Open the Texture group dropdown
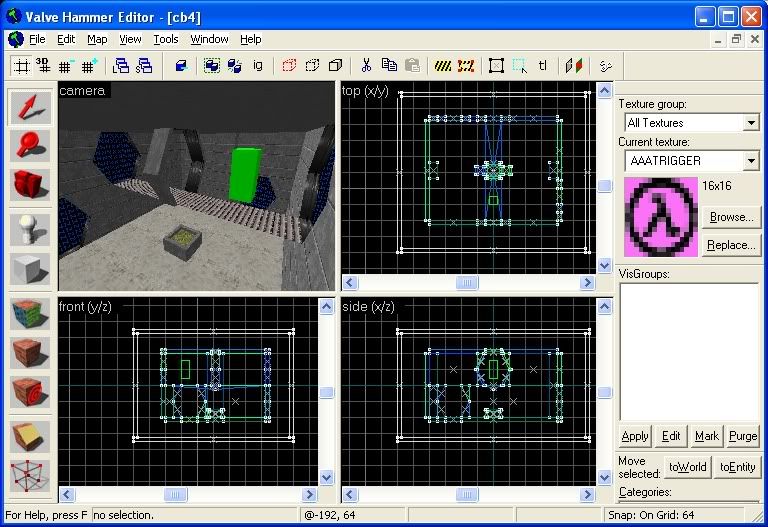The image size is (768, 527). (751, 122)
